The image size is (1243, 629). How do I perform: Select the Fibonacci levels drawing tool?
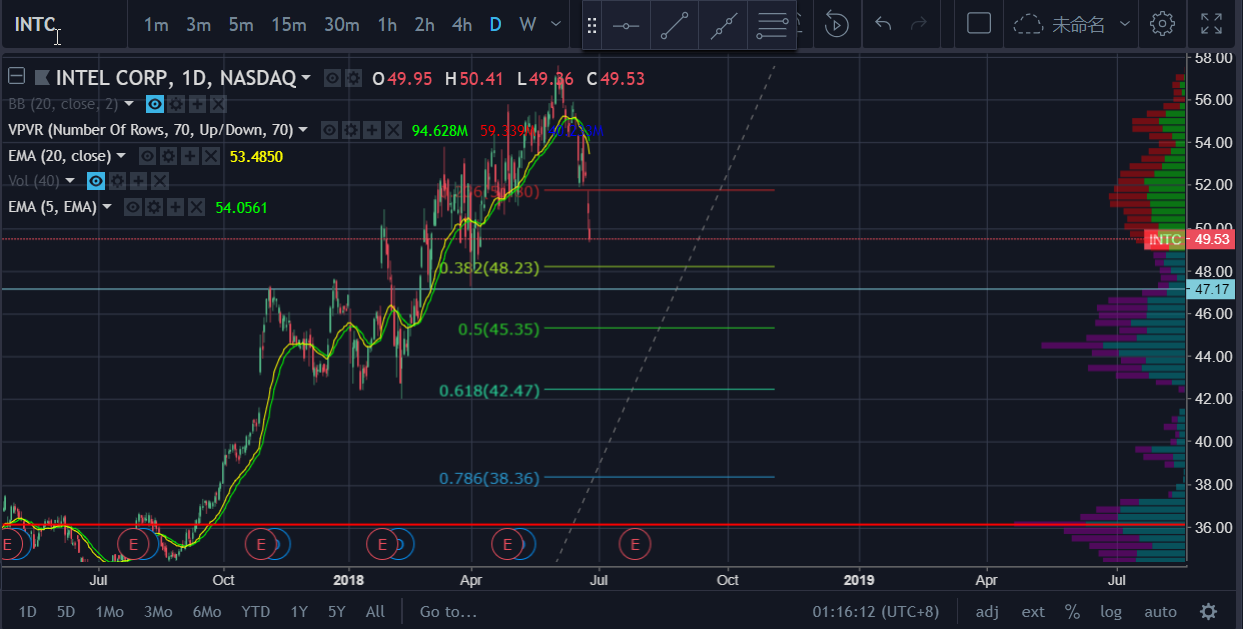coord(771,26)
